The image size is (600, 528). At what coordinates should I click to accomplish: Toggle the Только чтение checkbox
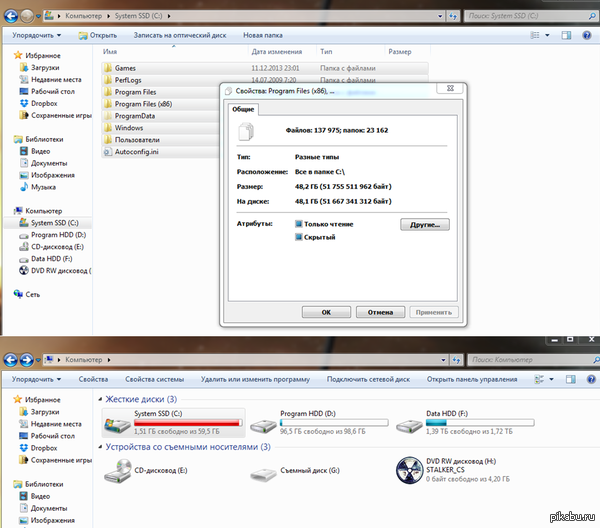pos(299,225)
